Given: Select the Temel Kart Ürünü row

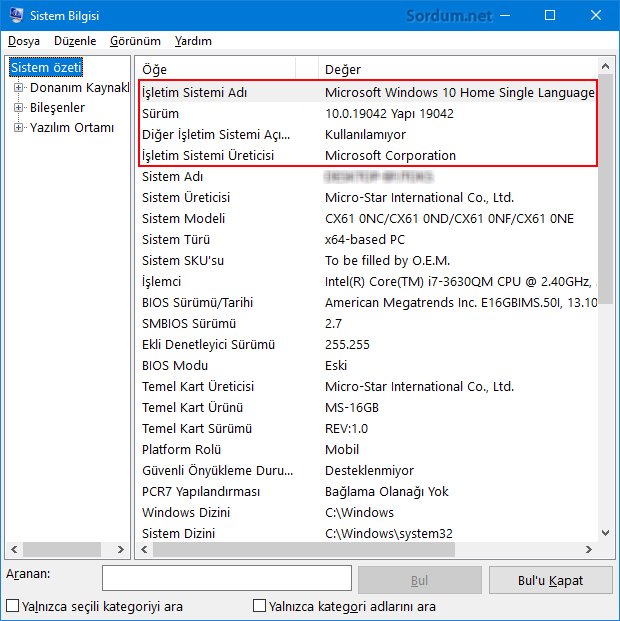Looking at the screenshot, I should pyautogui.click(x=367, y=408).
